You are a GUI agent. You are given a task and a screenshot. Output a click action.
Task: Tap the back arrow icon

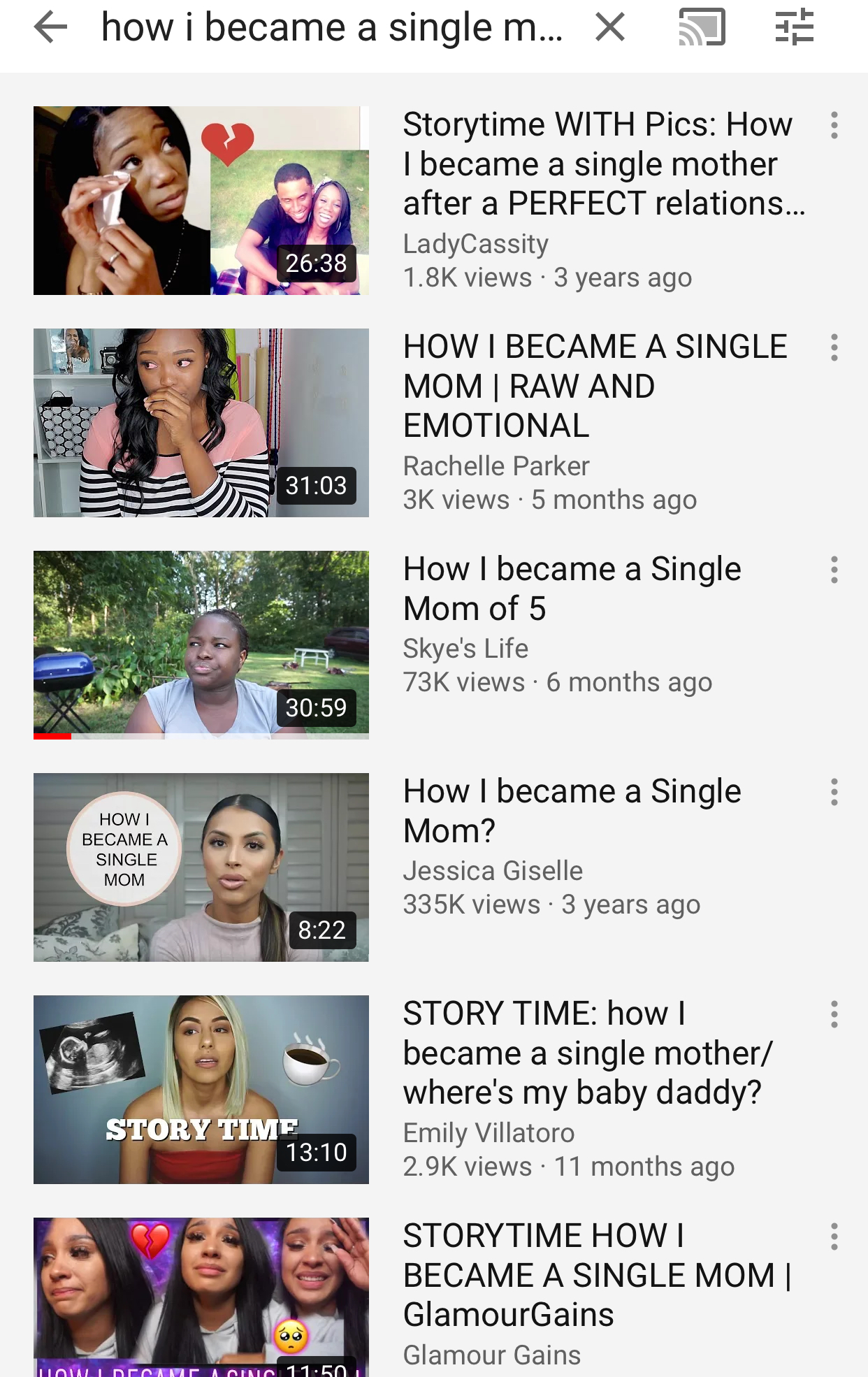click(50, 28)
